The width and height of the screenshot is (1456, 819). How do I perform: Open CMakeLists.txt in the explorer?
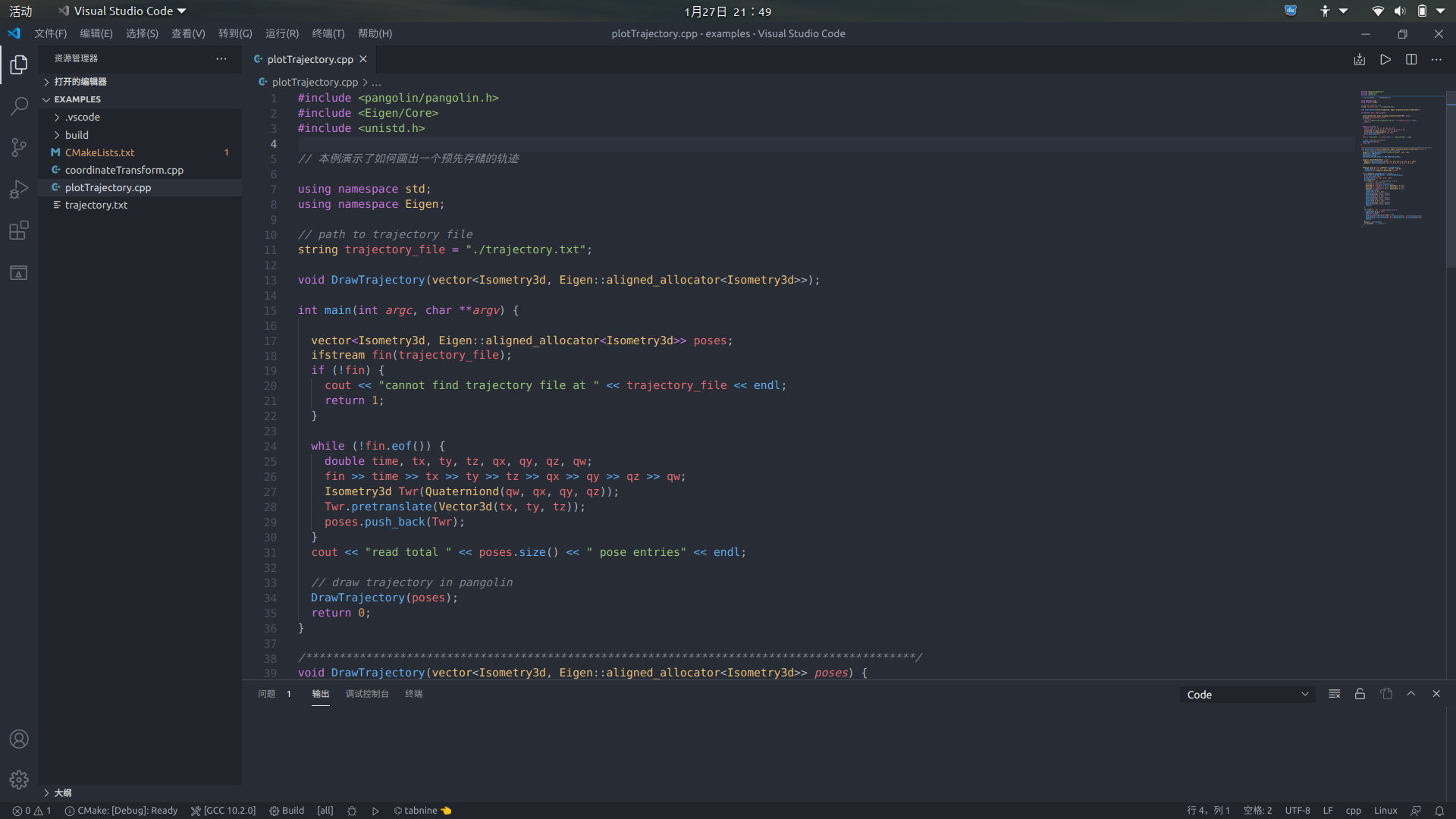[x=140, y=152]
